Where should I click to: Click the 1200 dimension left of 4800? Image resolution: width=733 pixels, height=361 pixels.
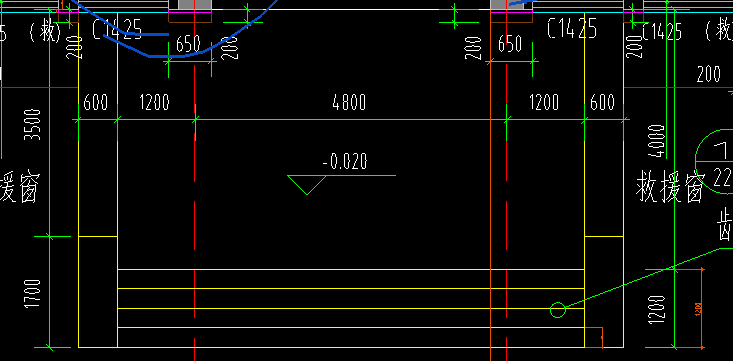(154, 102)
